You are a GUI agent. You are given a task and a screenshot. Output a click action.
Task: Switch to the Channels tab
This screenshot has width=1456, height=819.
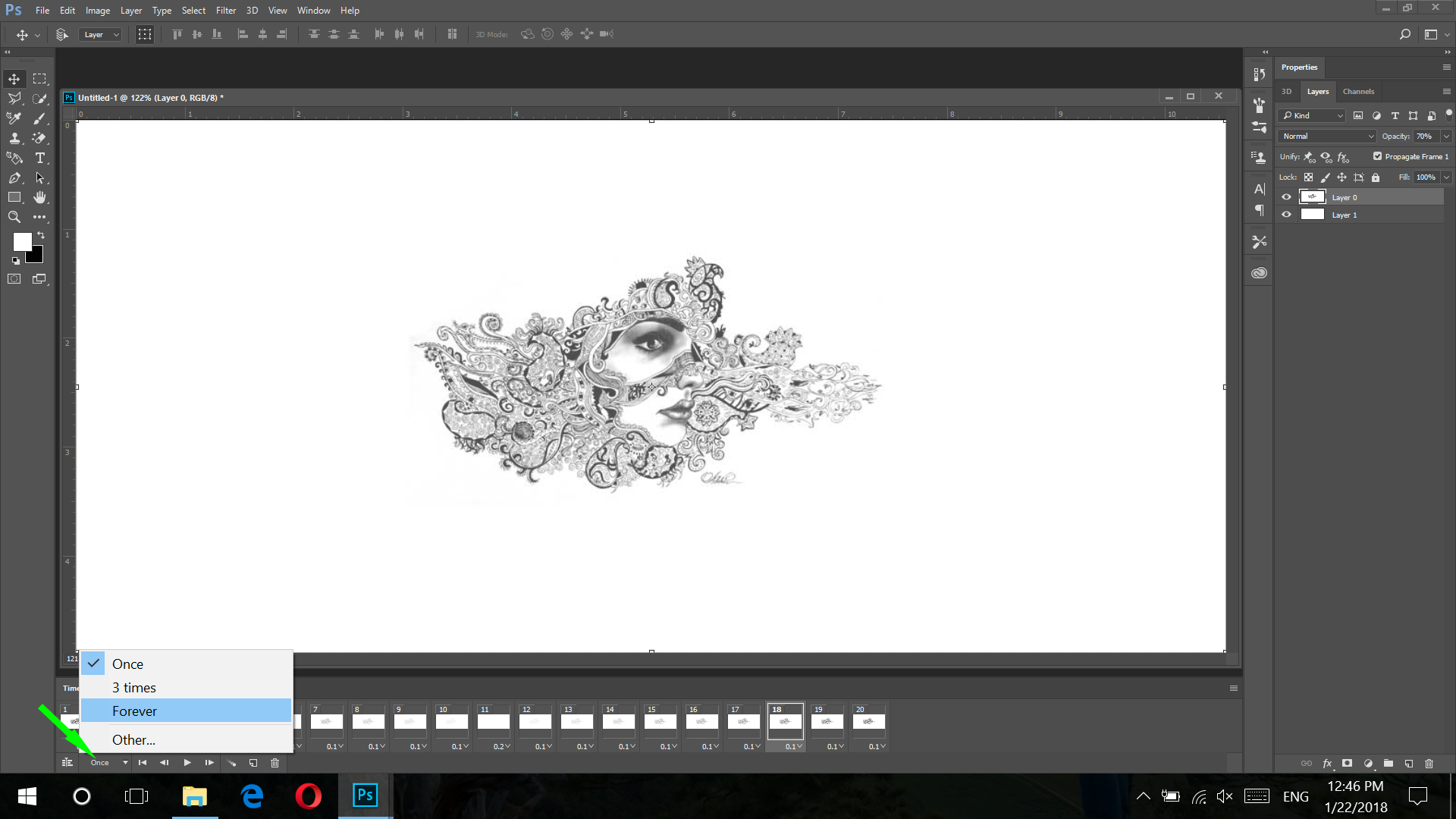pos(1358,91)
